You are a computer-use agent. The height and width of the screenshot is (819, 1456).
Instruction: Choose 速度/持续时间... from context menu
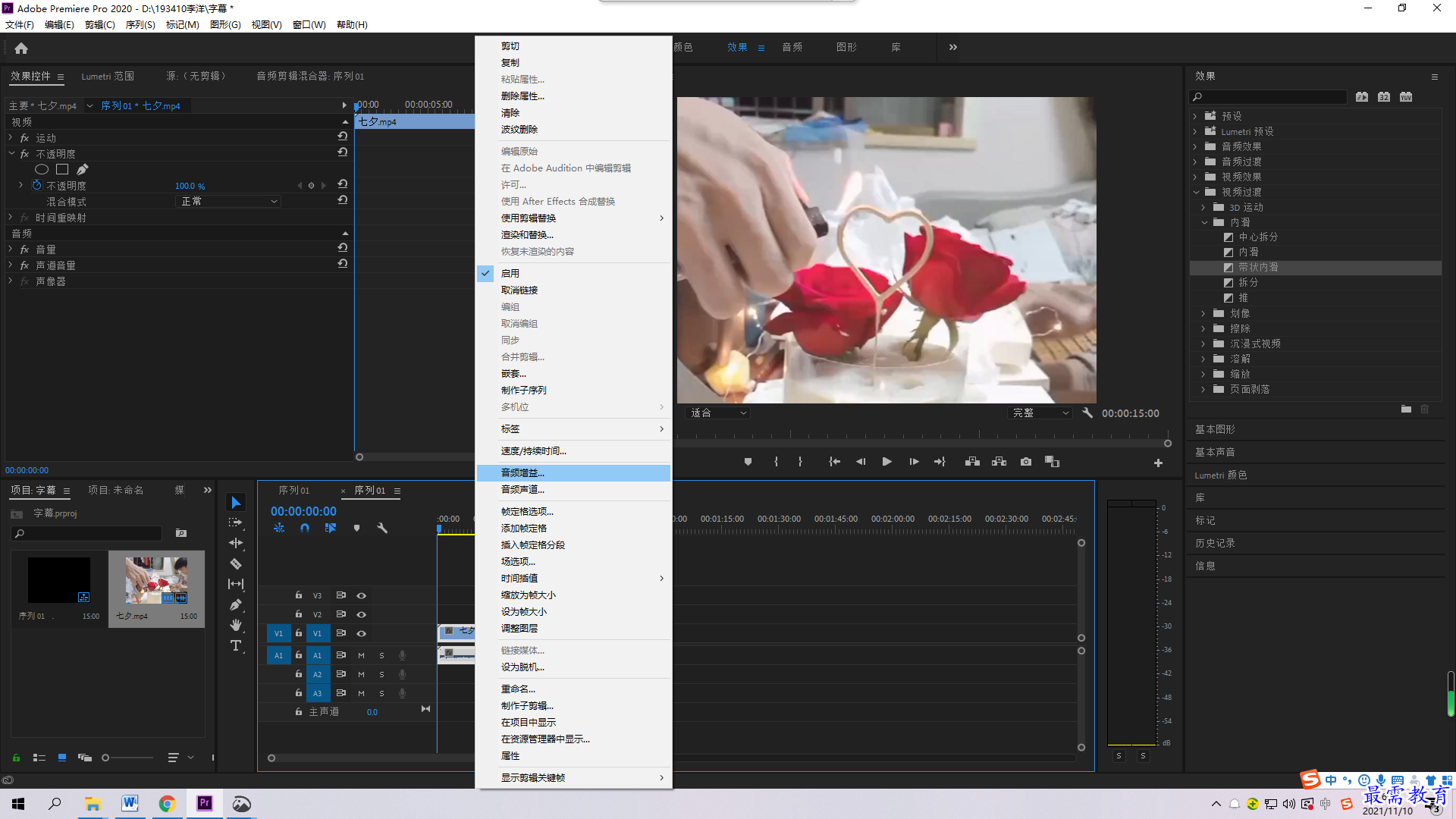click(573, 451)
